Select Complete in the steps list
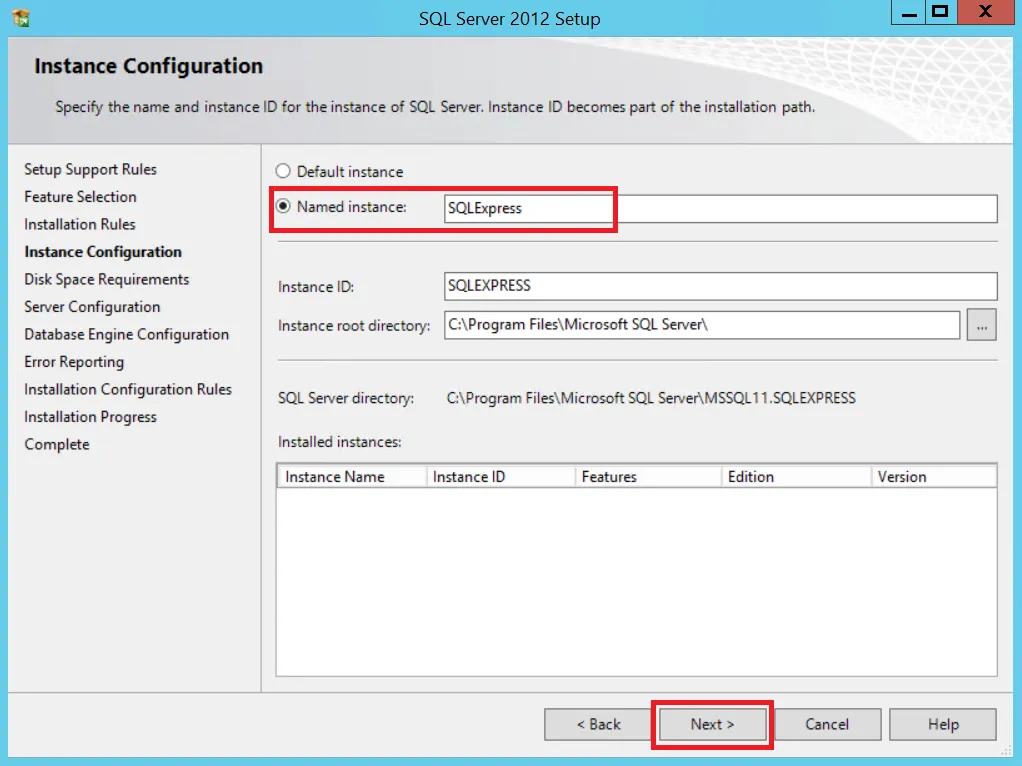1022x766 pixels. tap(57, 444)
